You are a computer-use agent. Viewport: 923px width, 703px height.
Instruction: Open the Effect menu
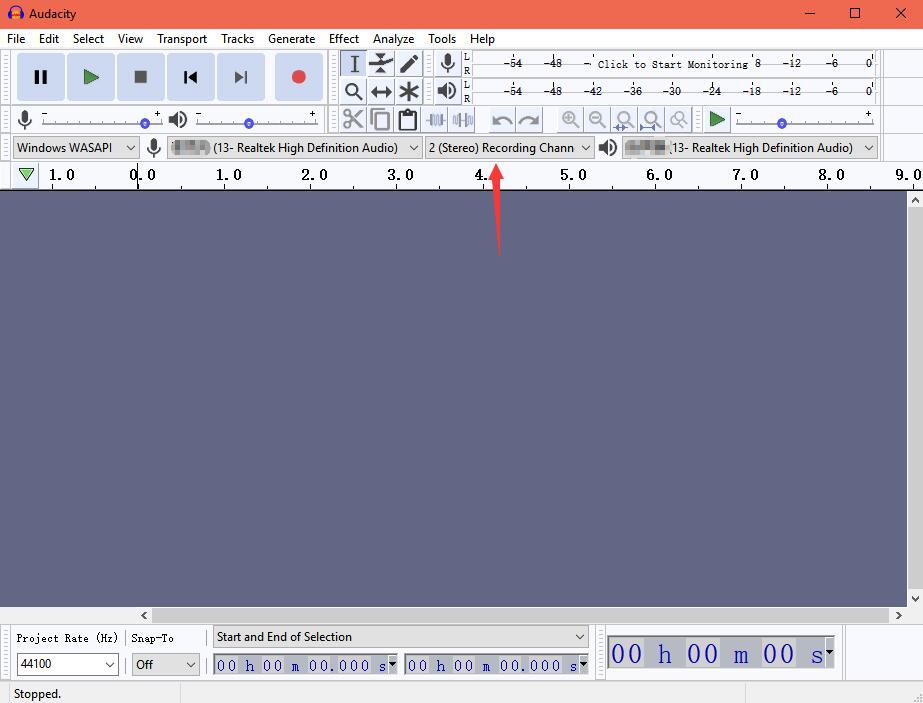click(344, 39)
